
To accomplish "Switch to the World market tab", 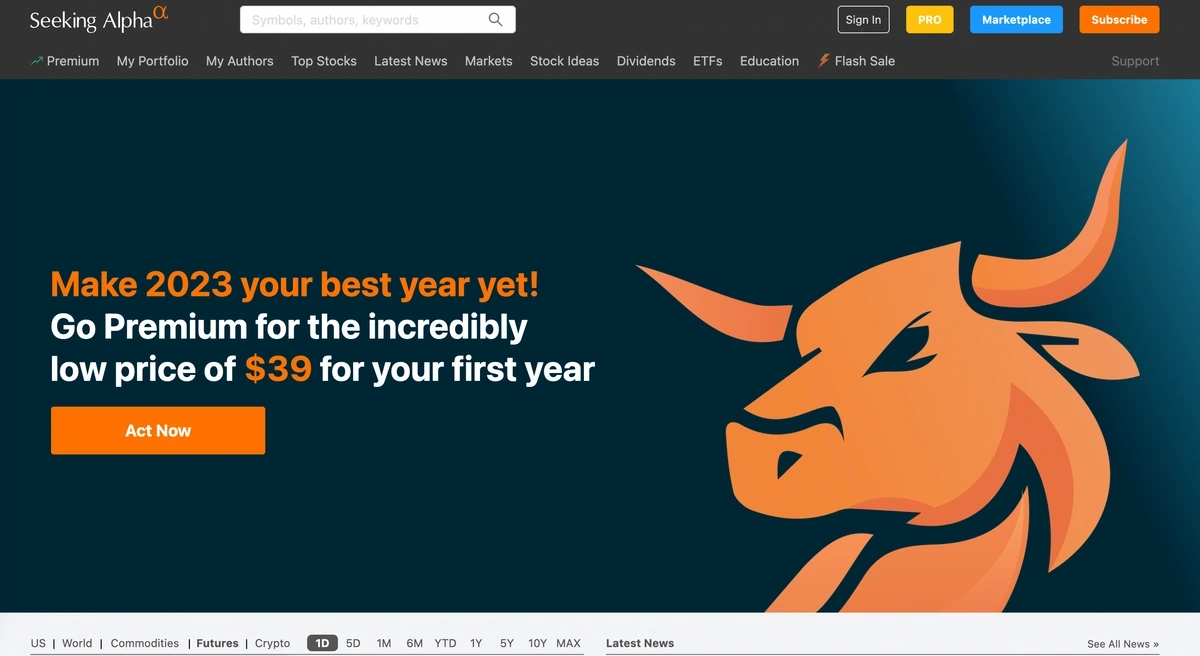I will (77, 644).
